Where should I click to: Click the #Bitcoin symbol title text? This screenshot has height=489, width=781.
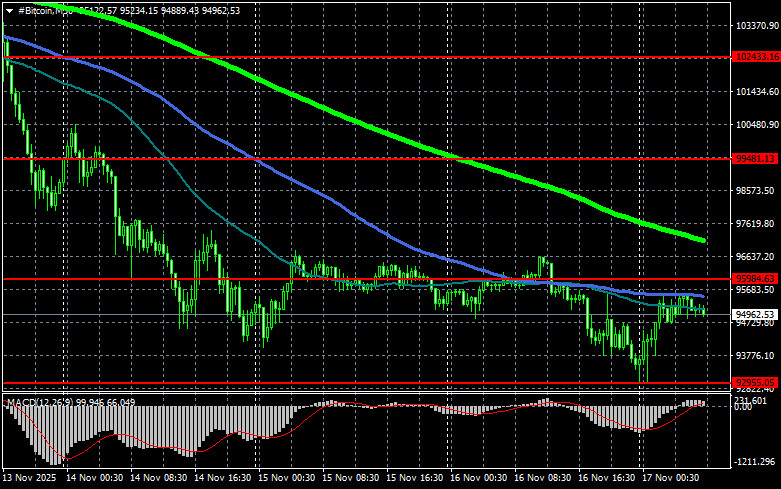click(x=41, y=9)
